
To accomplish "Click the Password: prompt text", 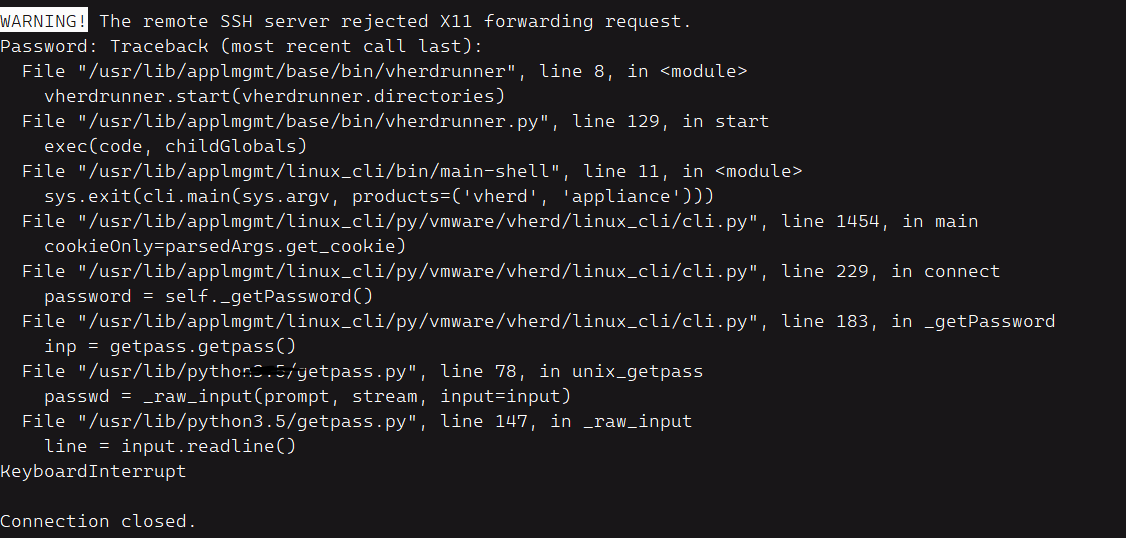I will pyautogui.click(x=49, y=46).
